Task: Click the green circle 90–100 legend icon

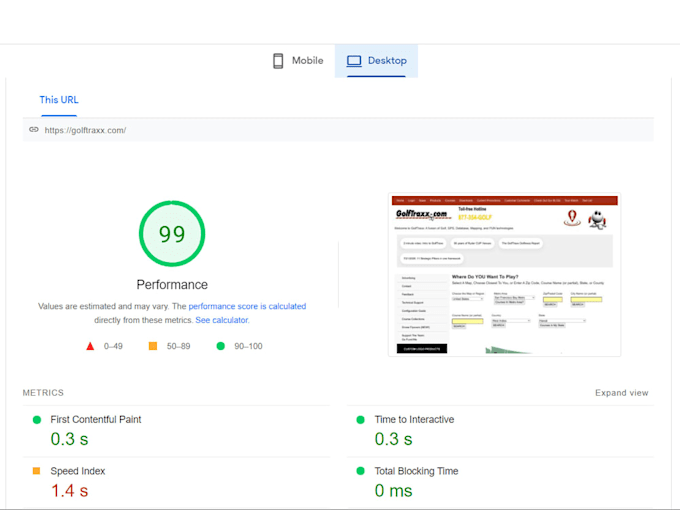Action: click(x=221, y=346)
